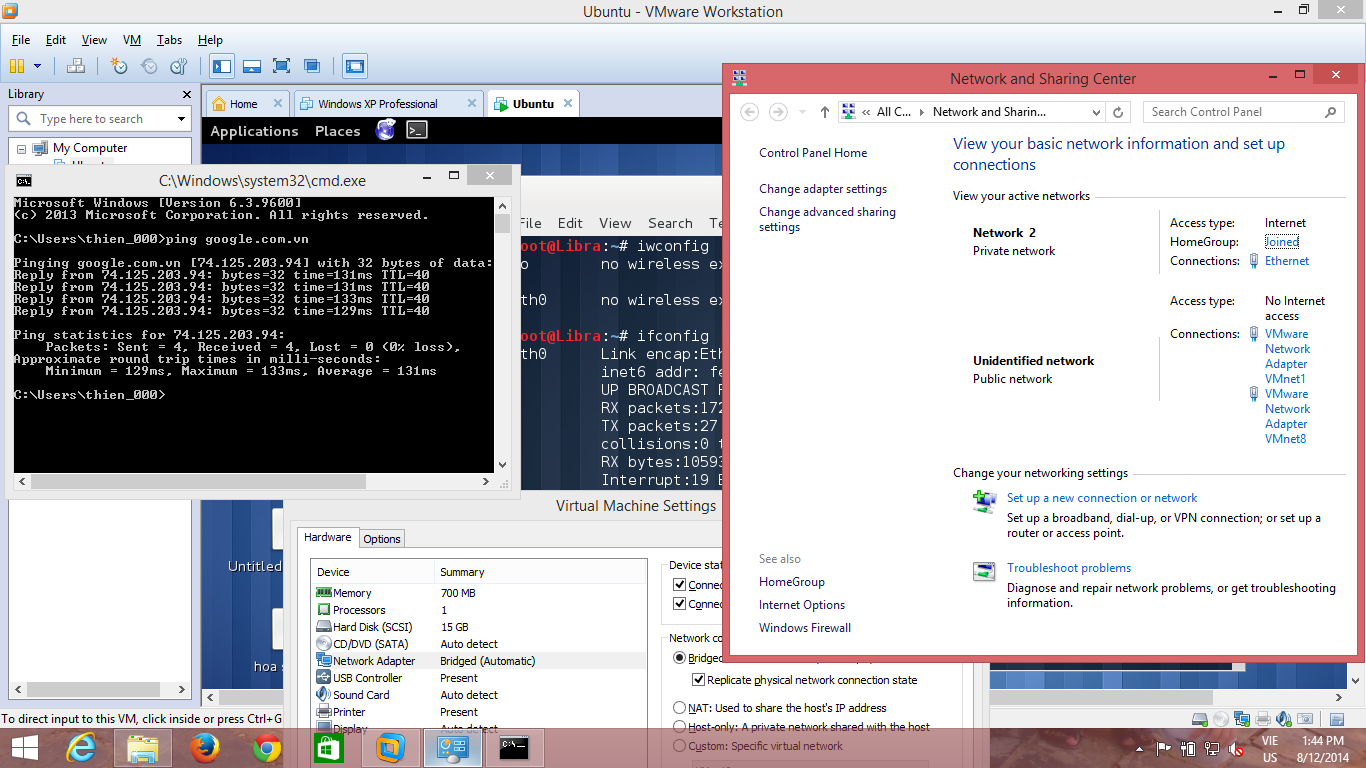Click Set up a new connection link
This screenshot has width=1366, height=768.
[1102, 498]
